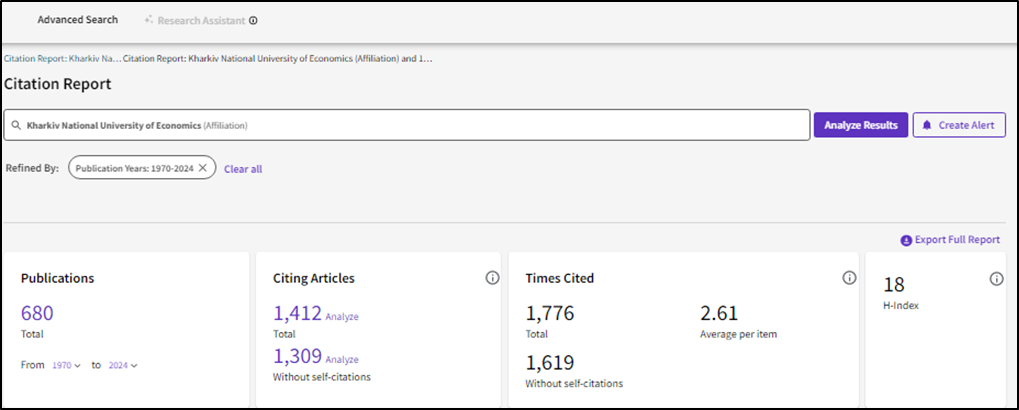This screenshot has width=1019, height=410.
Task: Remove the Publication Years 1970-2024 filter
Action: (203, 168)
